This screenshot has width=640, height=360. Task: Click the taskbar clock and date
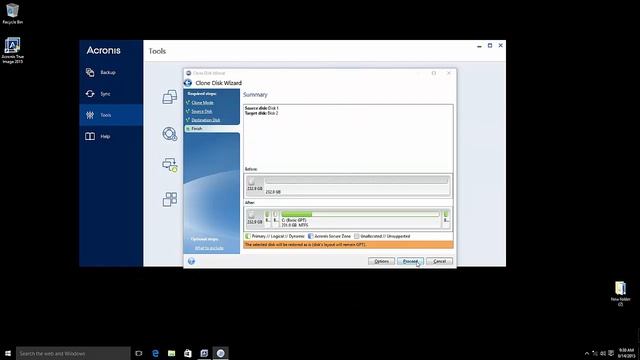click(626, 353)
